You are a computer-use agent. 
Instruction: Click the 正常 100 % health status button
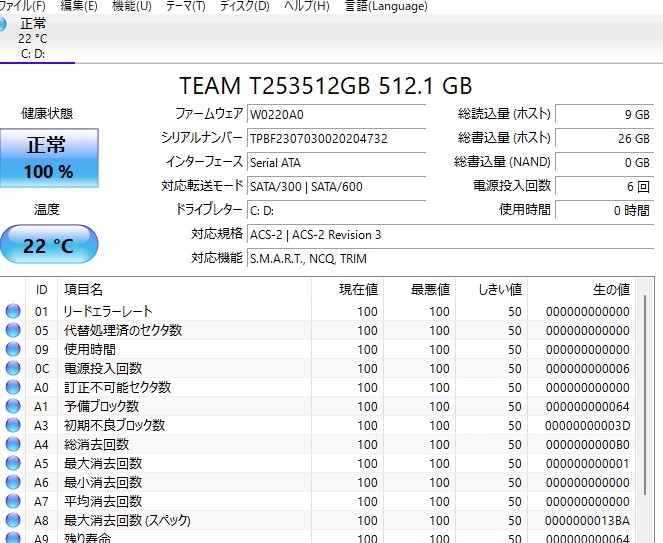click(x=48, y=158)
